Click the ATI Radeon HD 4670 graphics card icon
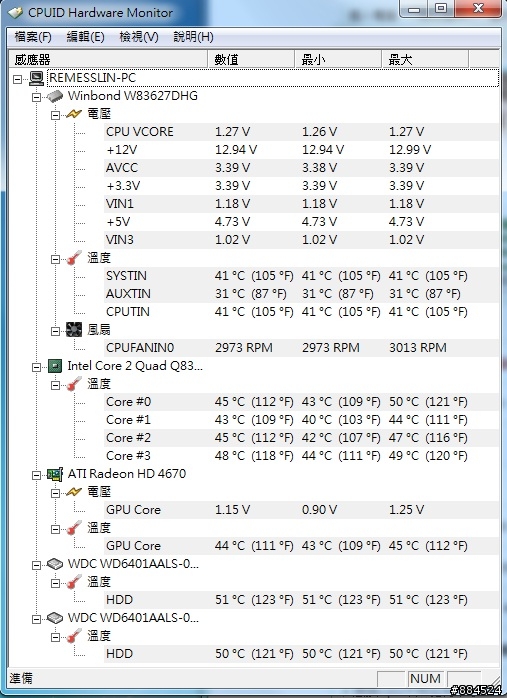The width and height of the screenshot is (507, 698). [55, 474]
